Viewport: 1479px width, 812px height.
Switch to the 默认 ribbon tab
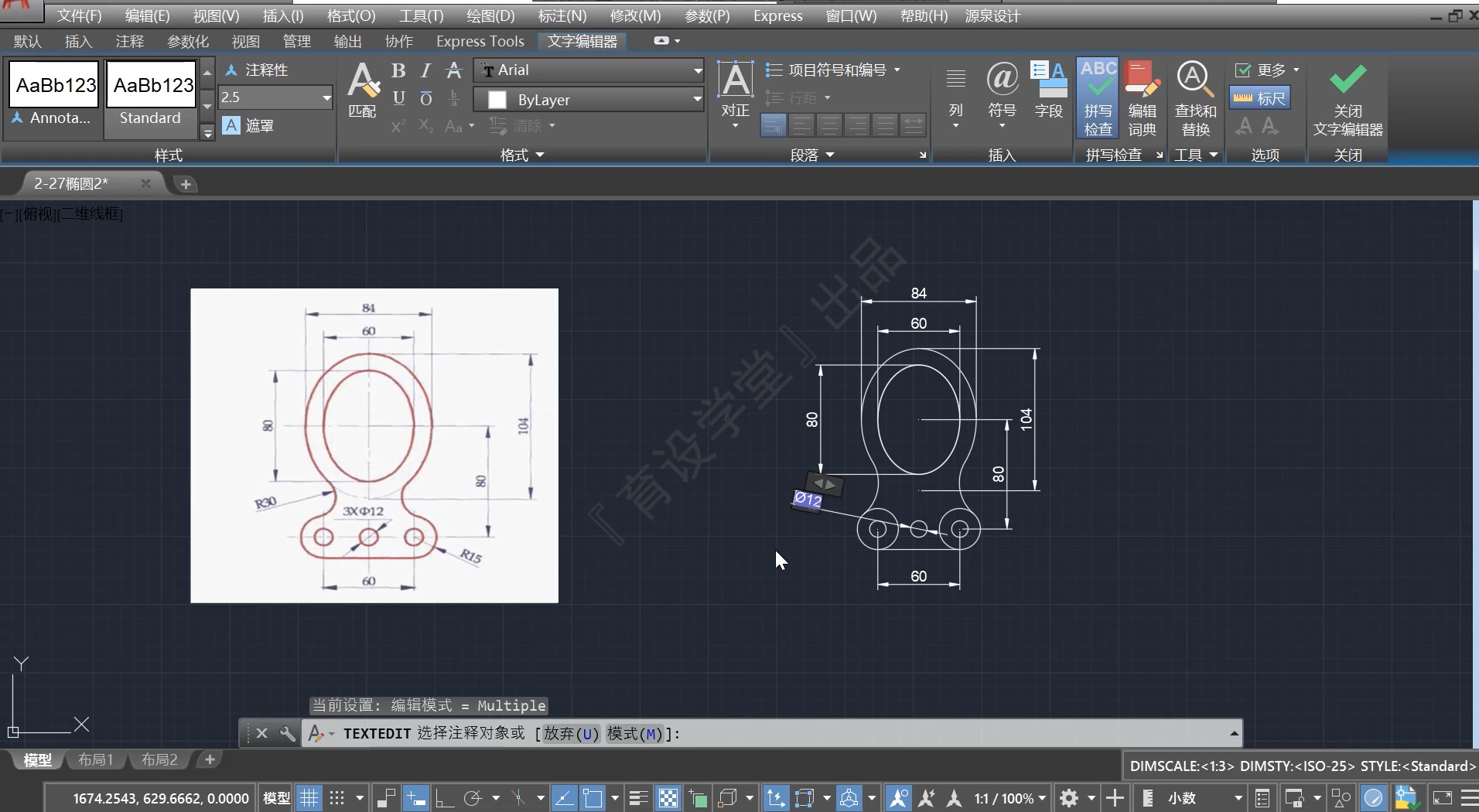click(28, 42)
